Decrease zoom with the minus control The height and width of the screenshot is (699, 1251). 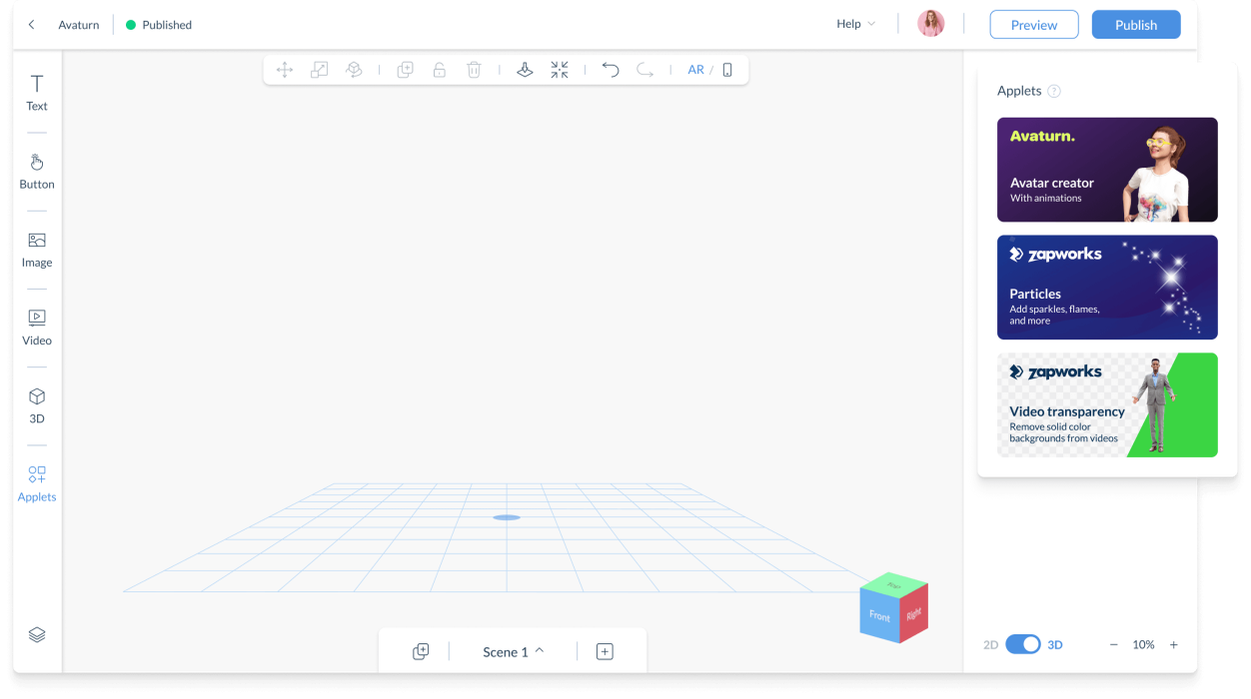1115,644
